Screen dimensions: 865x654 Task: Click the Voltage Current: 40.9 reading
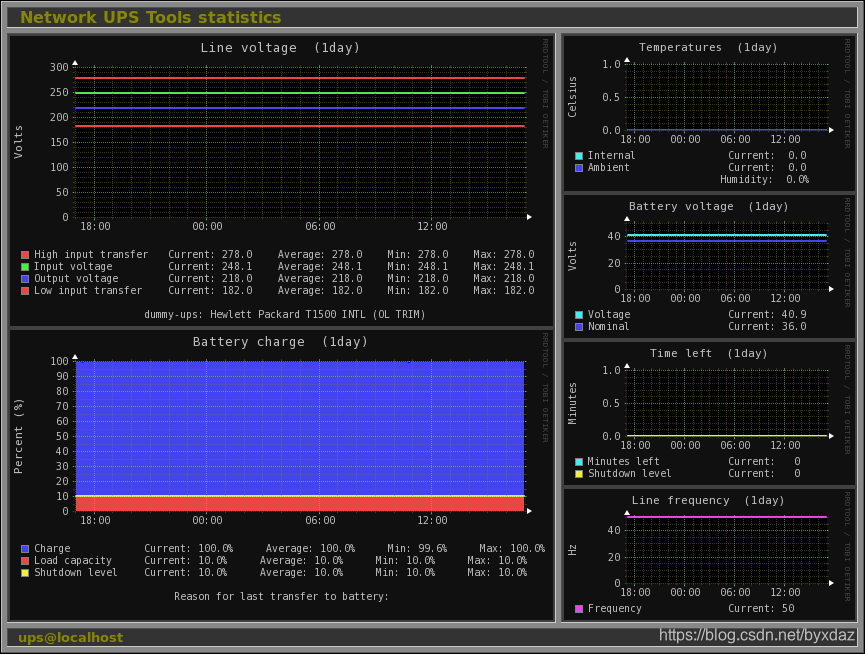click(x=767, y=315)
